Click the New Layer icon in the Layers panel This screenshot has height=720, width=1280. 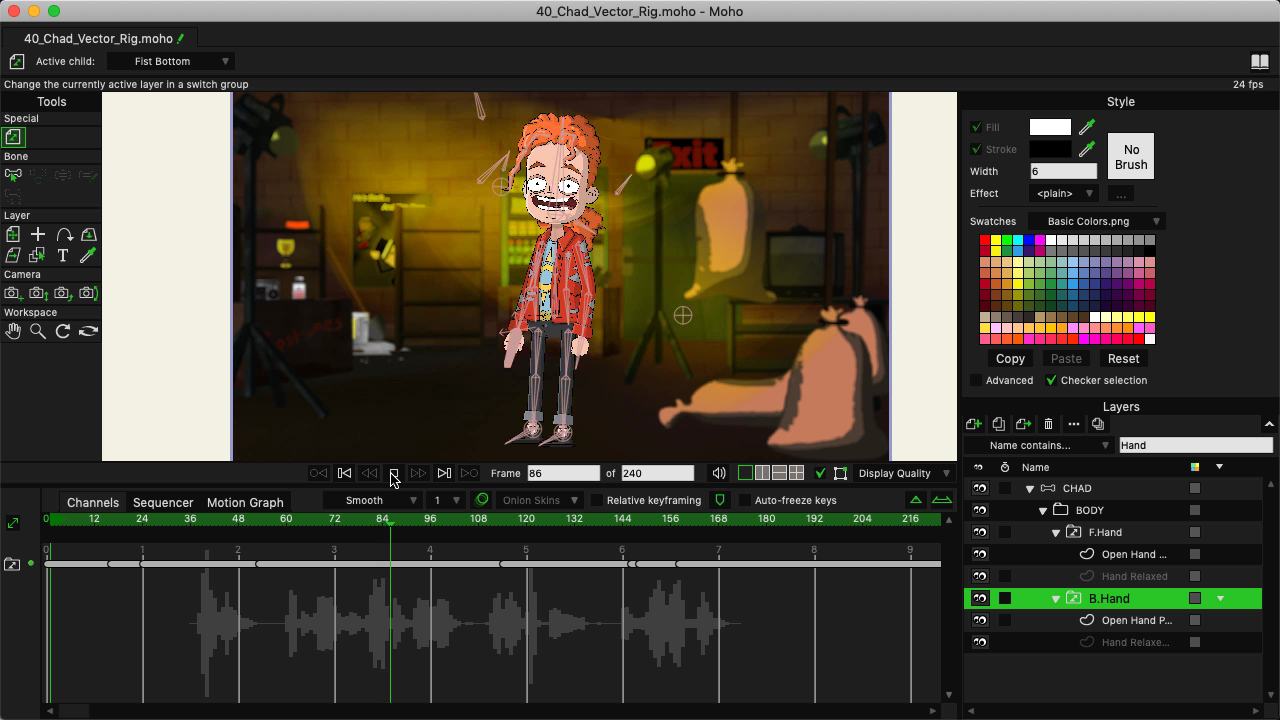point(973,424)
